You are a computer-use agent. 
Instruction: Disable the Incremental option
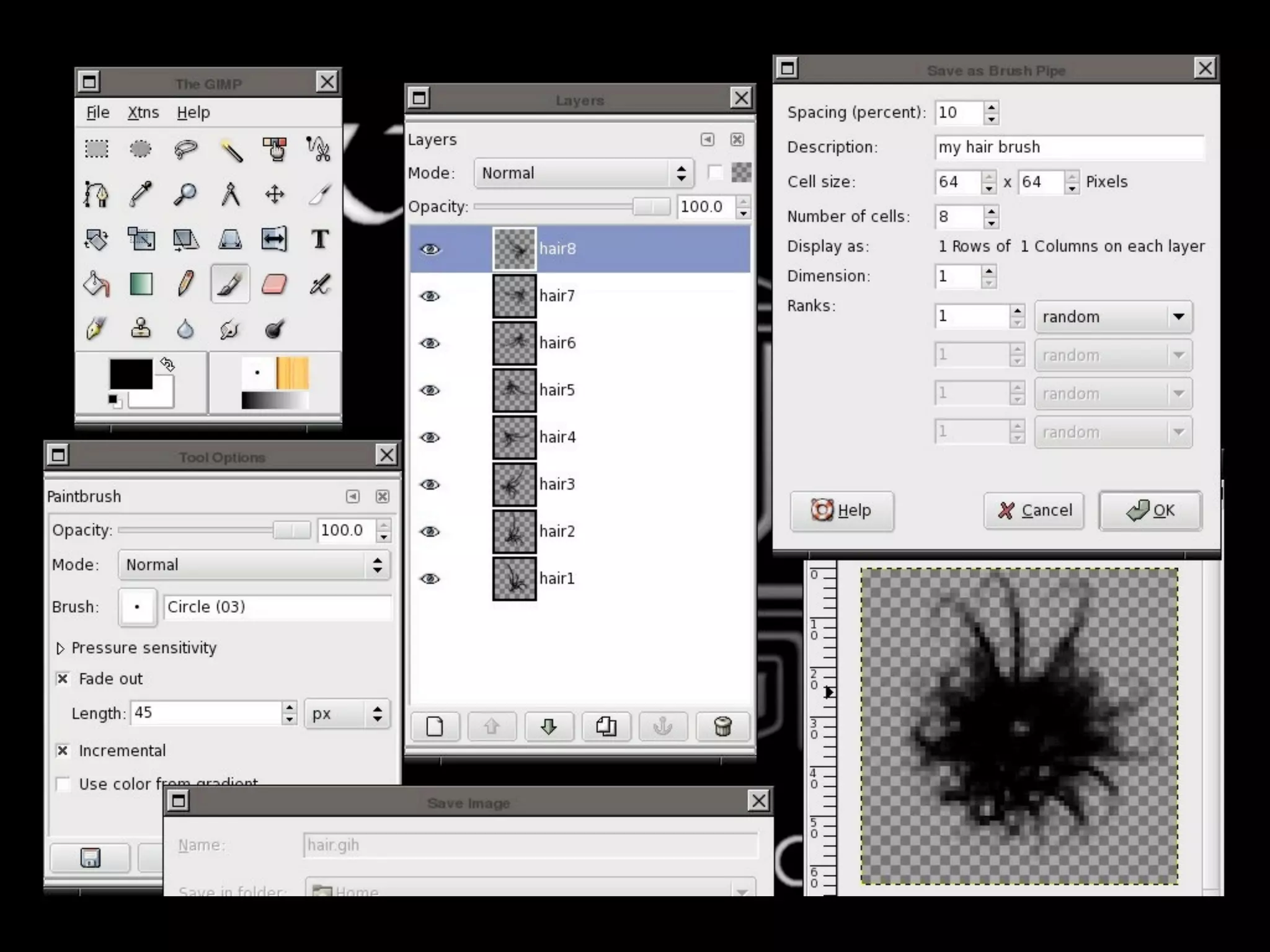click(x=63, y=751)
